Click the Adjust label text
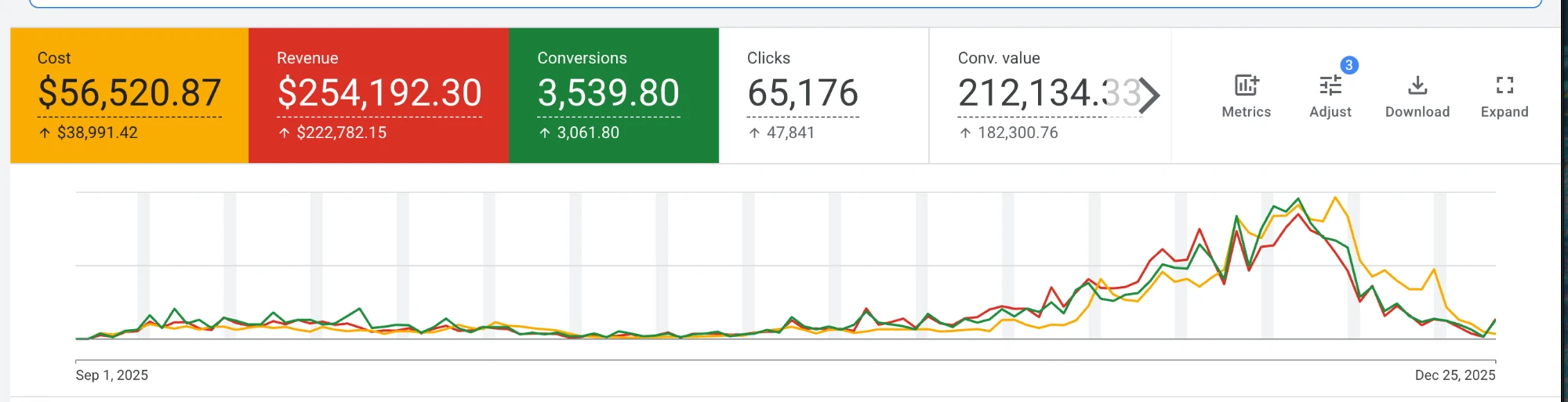Screen dimensions: 1568x402 point(1330,111)
